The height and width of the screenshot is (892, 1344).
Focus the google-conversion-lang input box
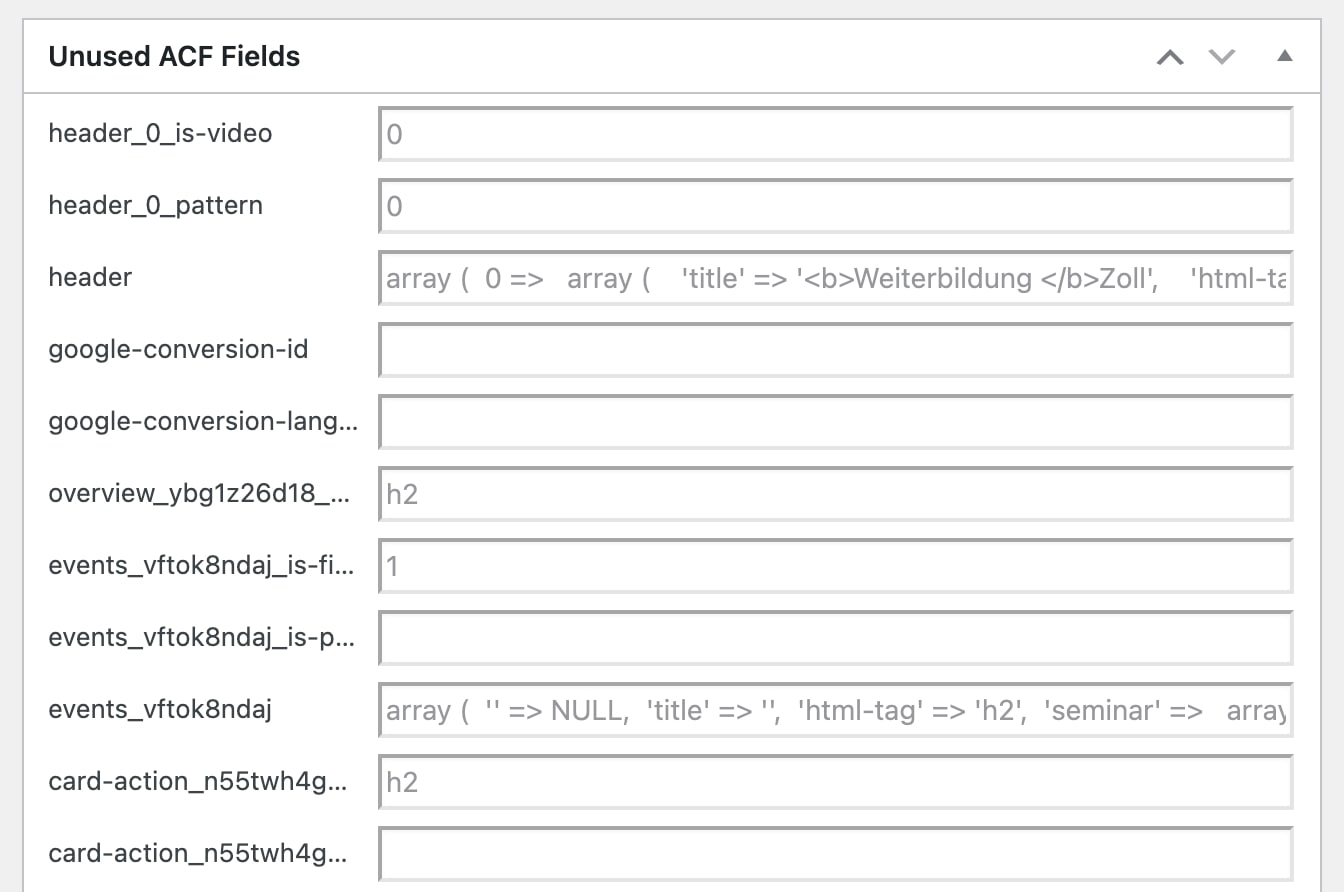click(x=835, y=422)
